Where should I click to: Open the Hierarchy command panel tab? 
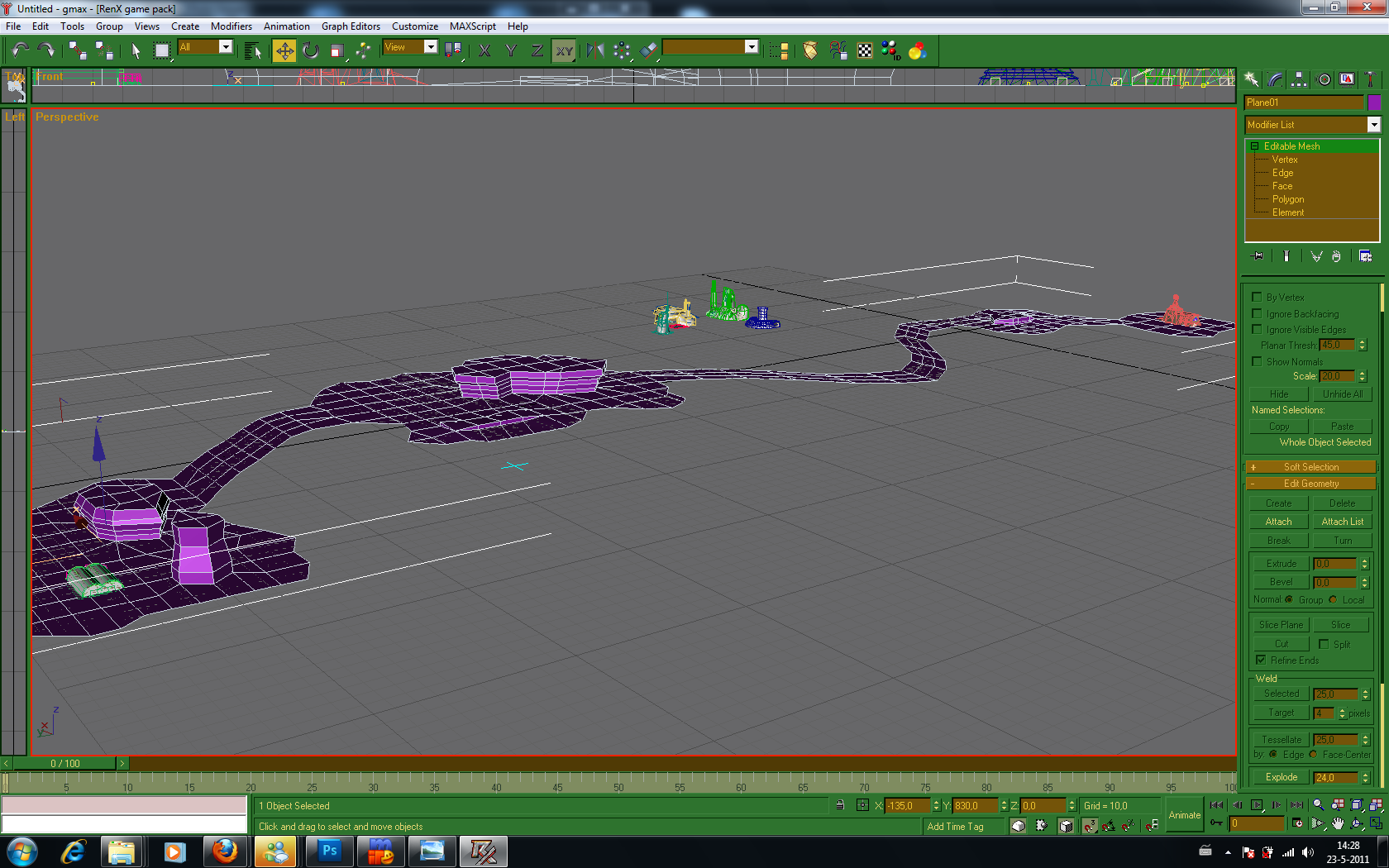1300,79
